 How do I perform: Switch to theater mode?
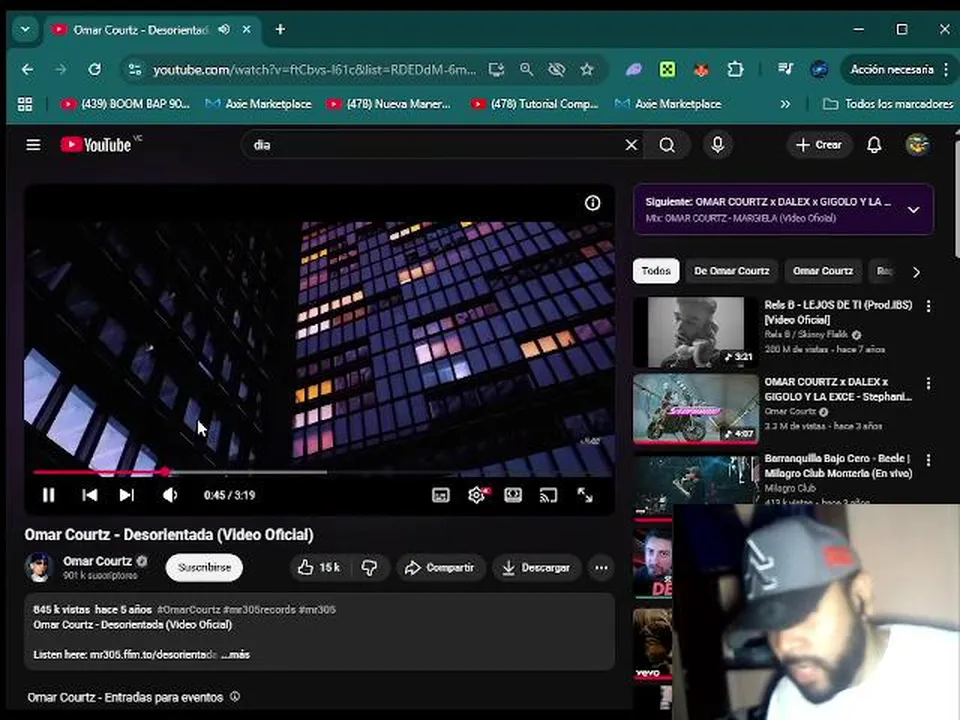tap(512, 495)
